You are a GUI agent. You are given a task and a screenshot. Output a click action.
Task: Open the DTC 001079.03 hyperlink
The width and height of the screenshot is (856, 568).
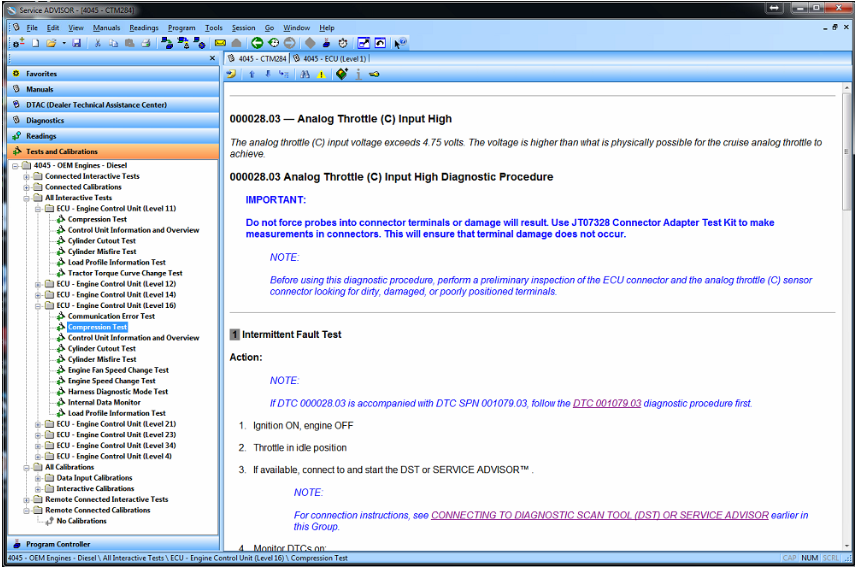[607, 404]
